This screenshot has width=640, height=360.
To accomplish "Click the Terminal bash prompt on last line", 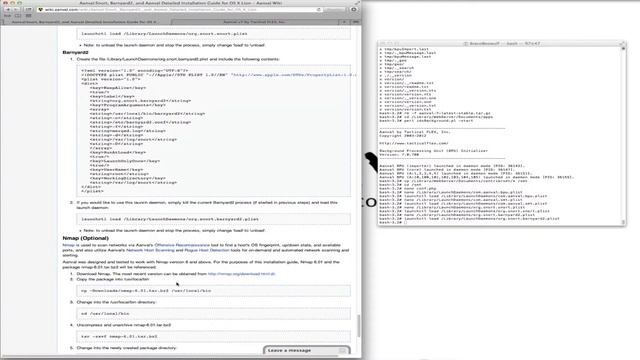I will (x=391, y=222).
